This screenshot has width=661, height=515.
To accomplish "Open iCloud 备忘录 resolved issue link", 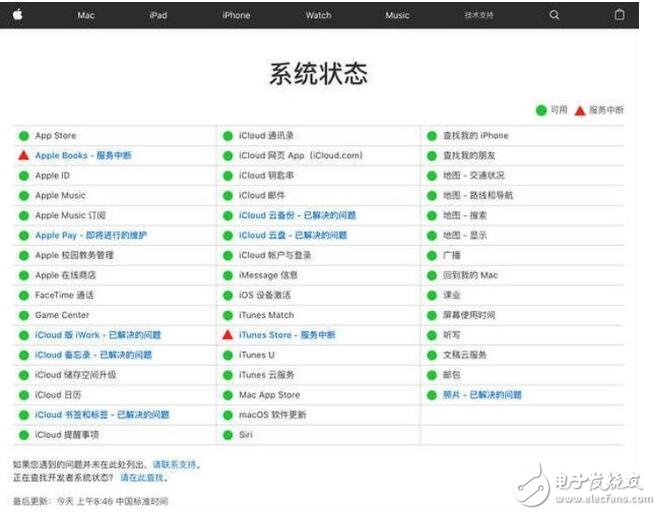I will coord(93,355).
